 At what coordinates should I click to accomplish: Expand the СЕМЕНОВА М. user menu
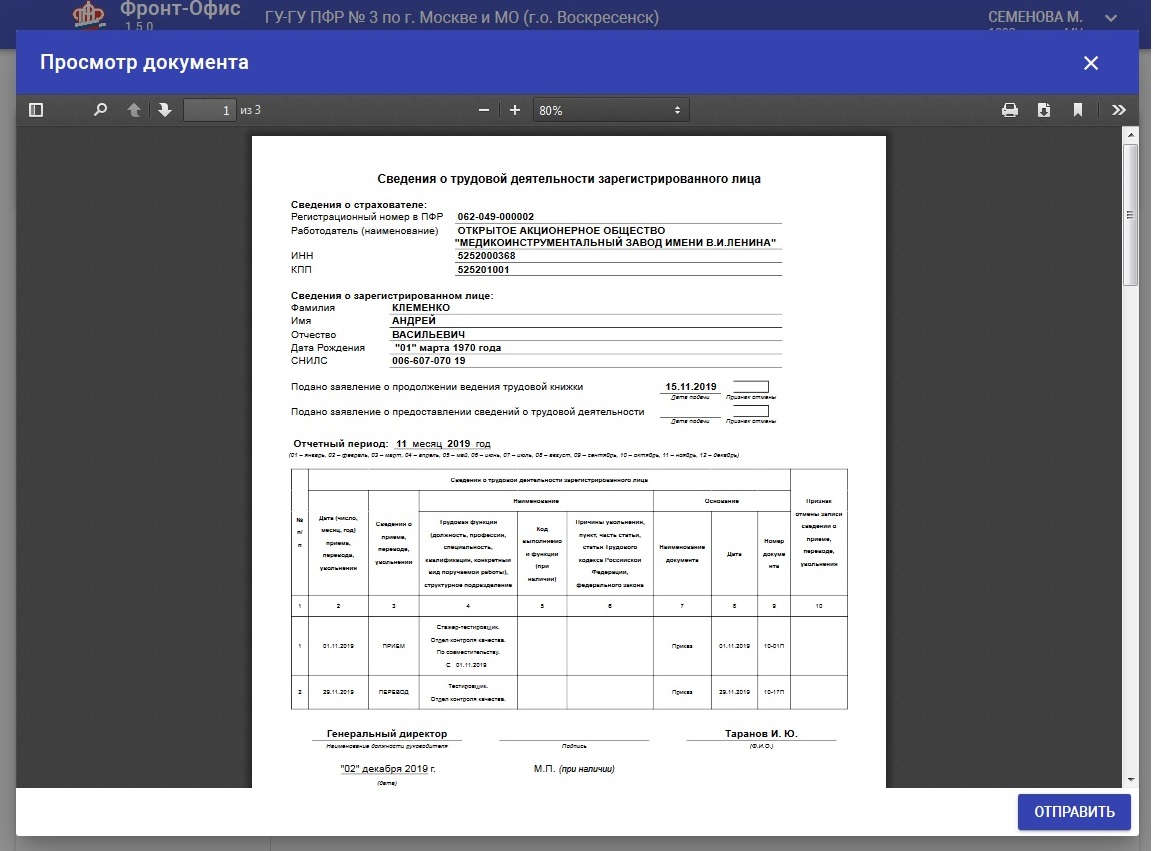coord(1110,18)
